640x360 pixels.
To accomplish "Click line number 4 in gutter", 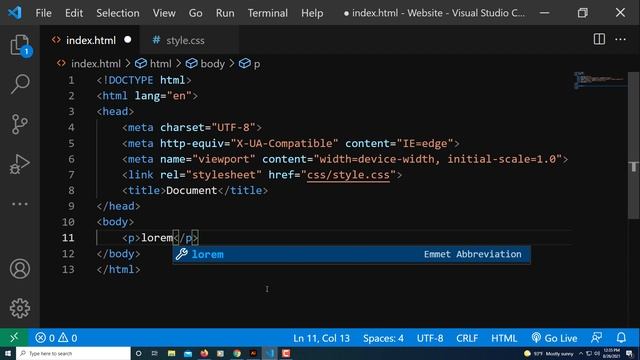I will [x=71, y=127].
